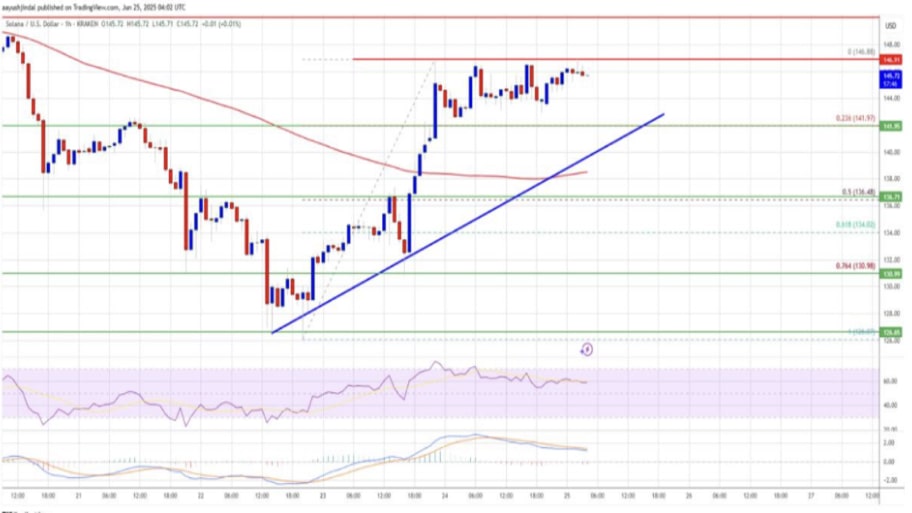Click the date label 22 on time axis
Screen dimensions: 912x513
point(201,496)
